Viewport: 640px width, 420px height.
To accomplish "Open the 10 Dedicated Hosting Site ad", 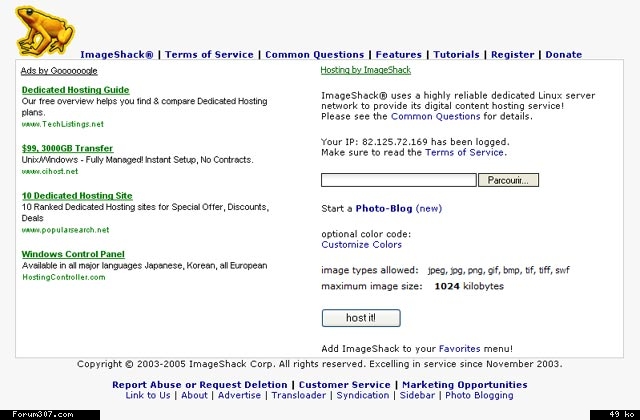I will coord(77,196).
